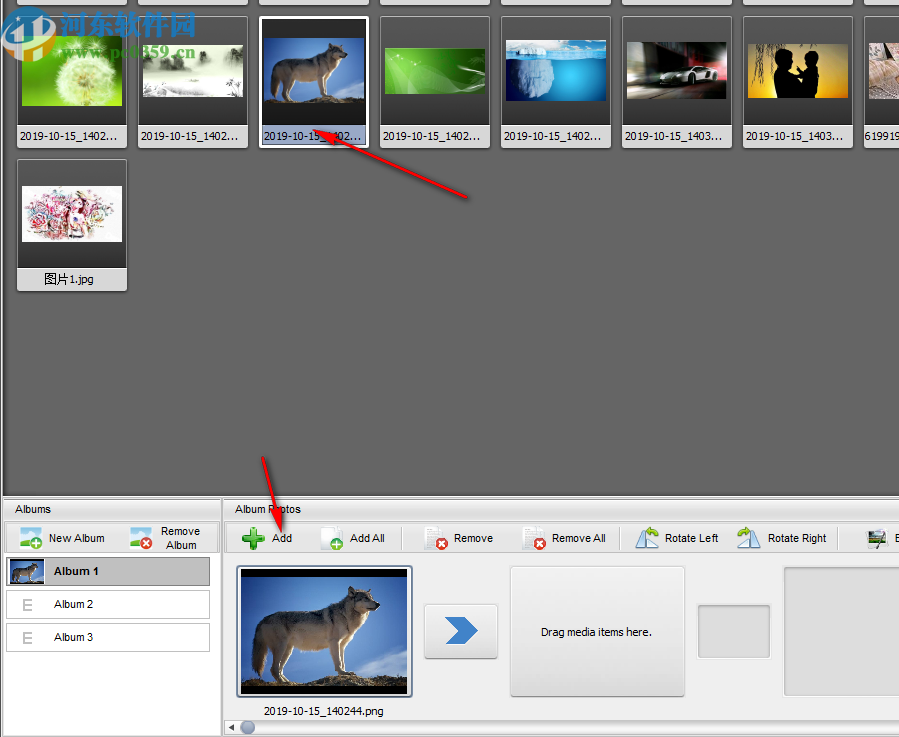
Task: Select Album 3 in the album list
Action: 108,637
